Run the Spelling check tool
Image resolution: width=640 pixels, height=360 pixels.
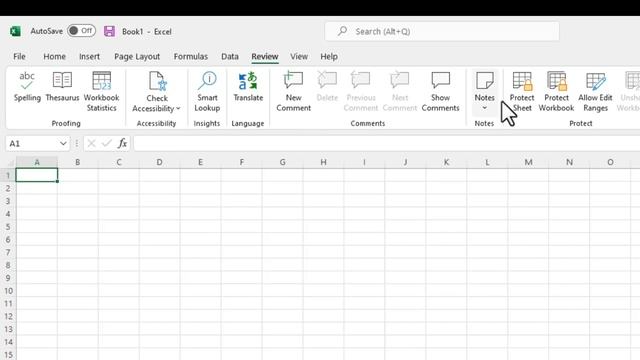(27, 87)
